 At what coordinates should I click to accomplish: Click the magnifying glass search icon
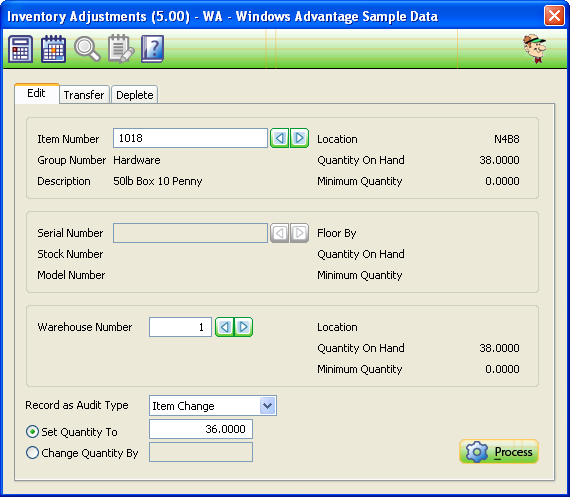(87, 49)
